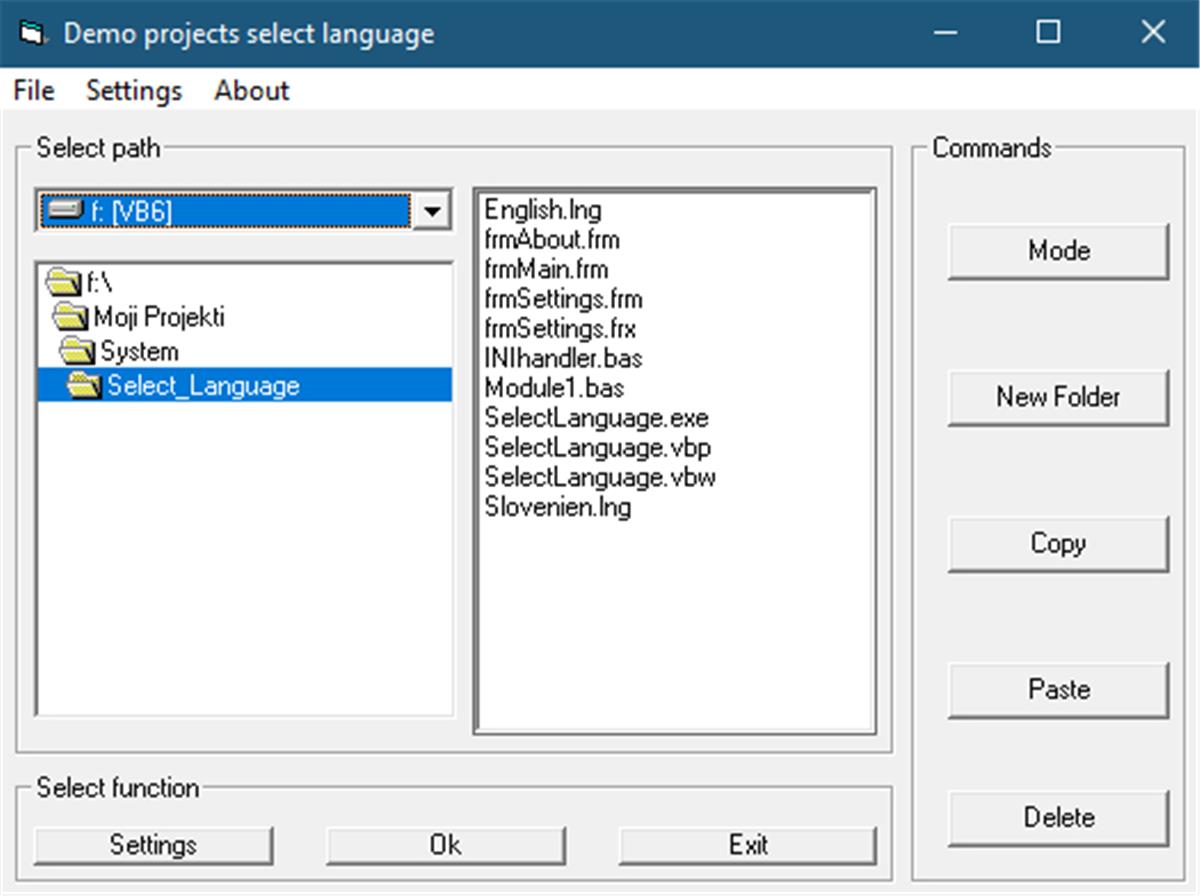Click the Settings button in Select function

pos(153,846)
